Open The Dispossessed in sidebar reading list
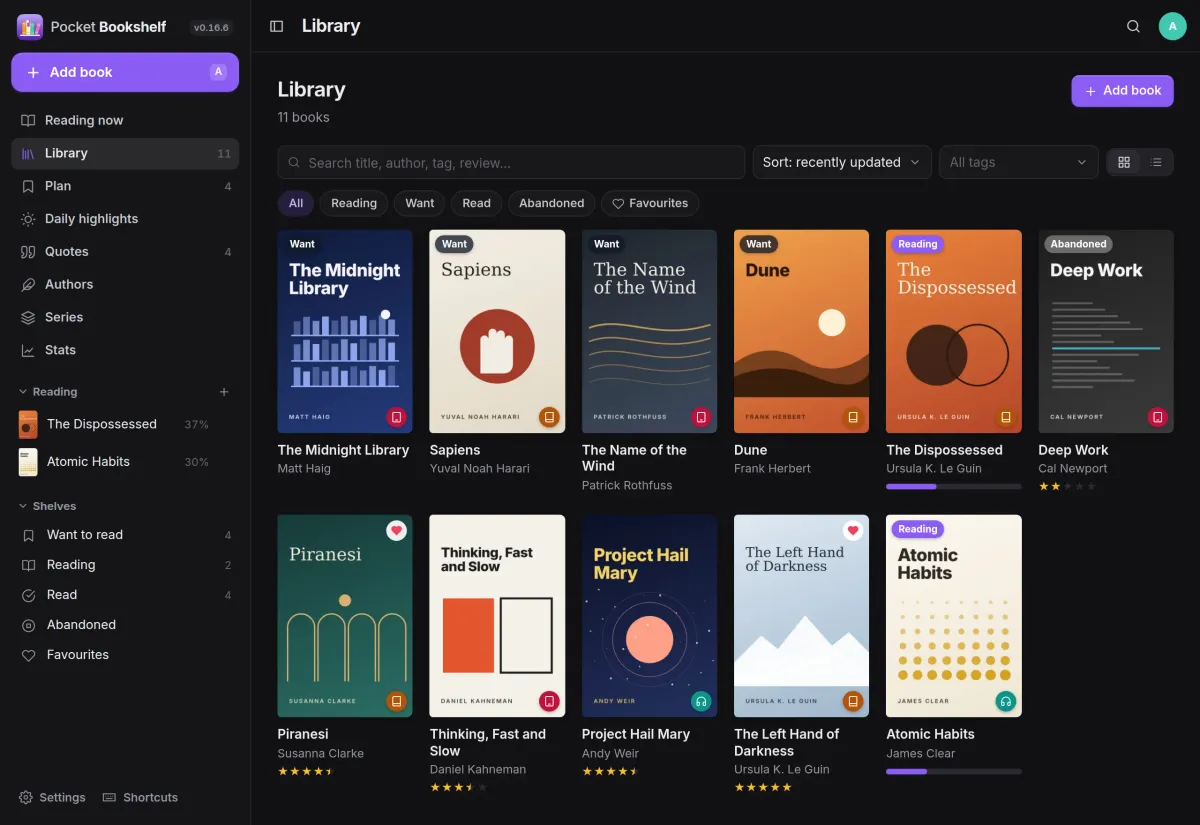Viewport: 1200px width, 825px height. 125,424
